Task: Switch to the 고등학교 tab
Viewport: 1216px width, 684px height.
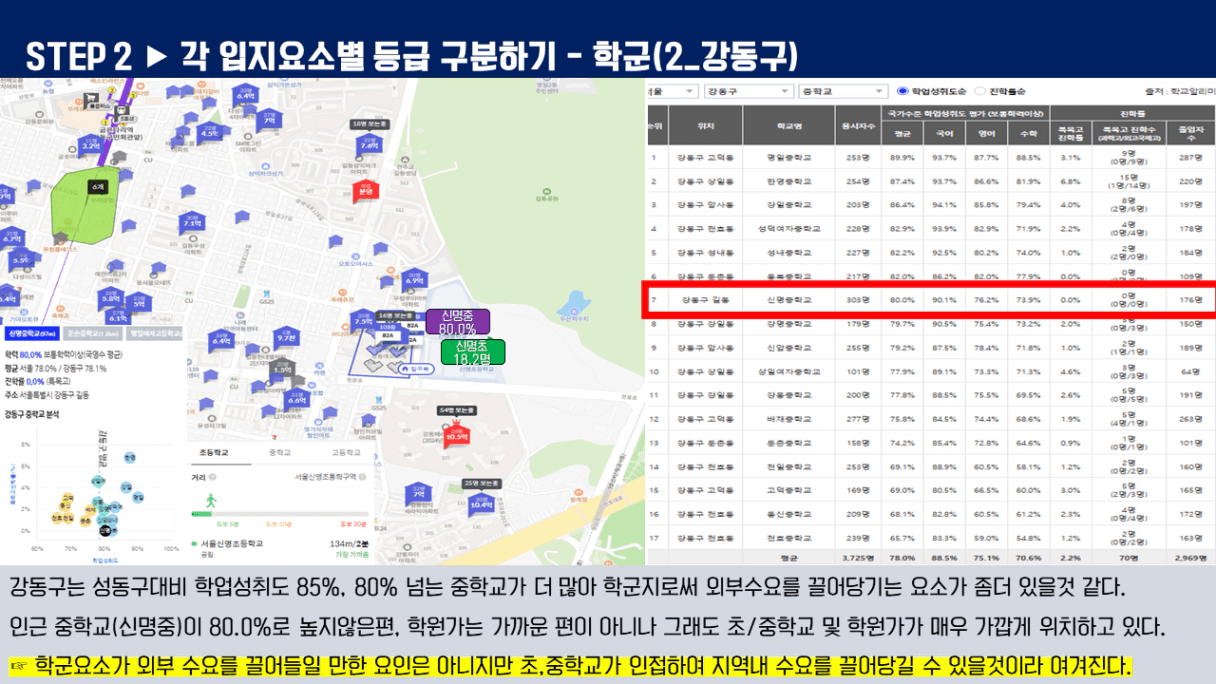Action: pos(344,453)
